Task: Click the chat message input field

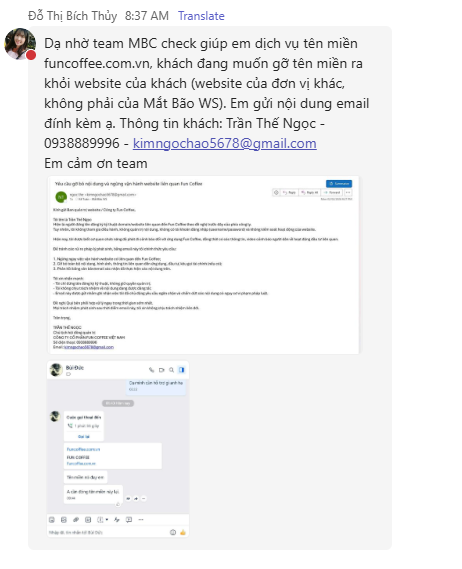Action: [x=107, y=532]
